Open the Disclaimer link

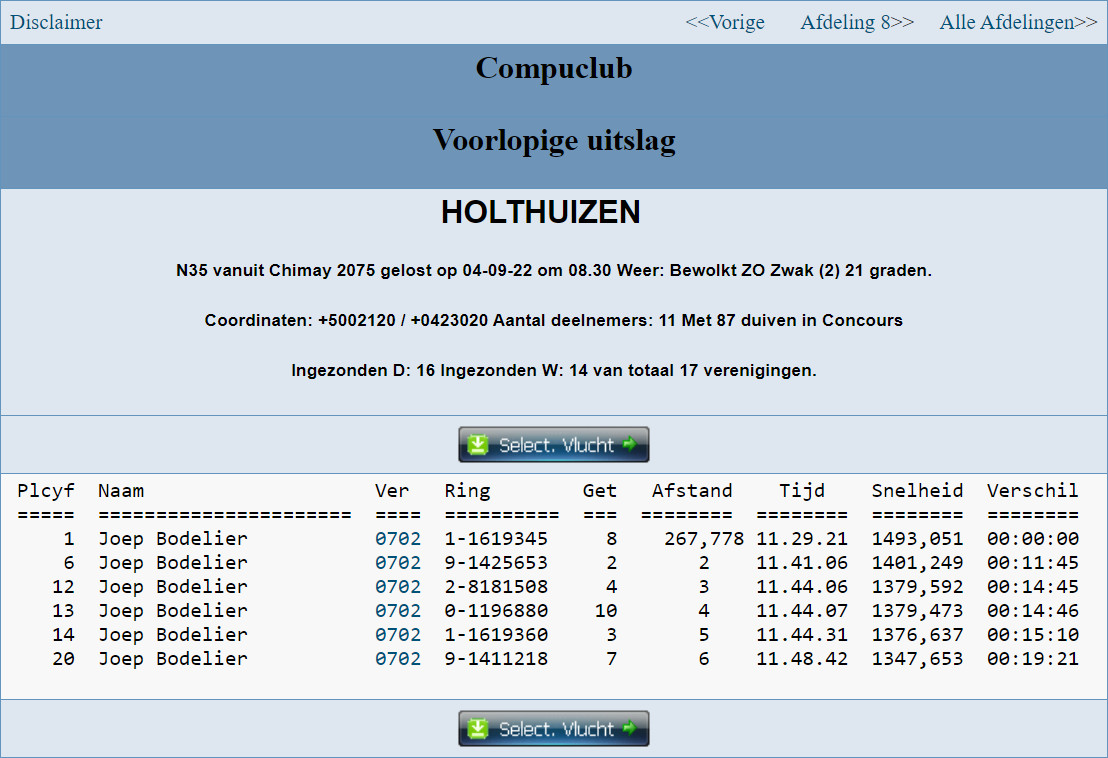pyautogui.click(x=56, y=22)
